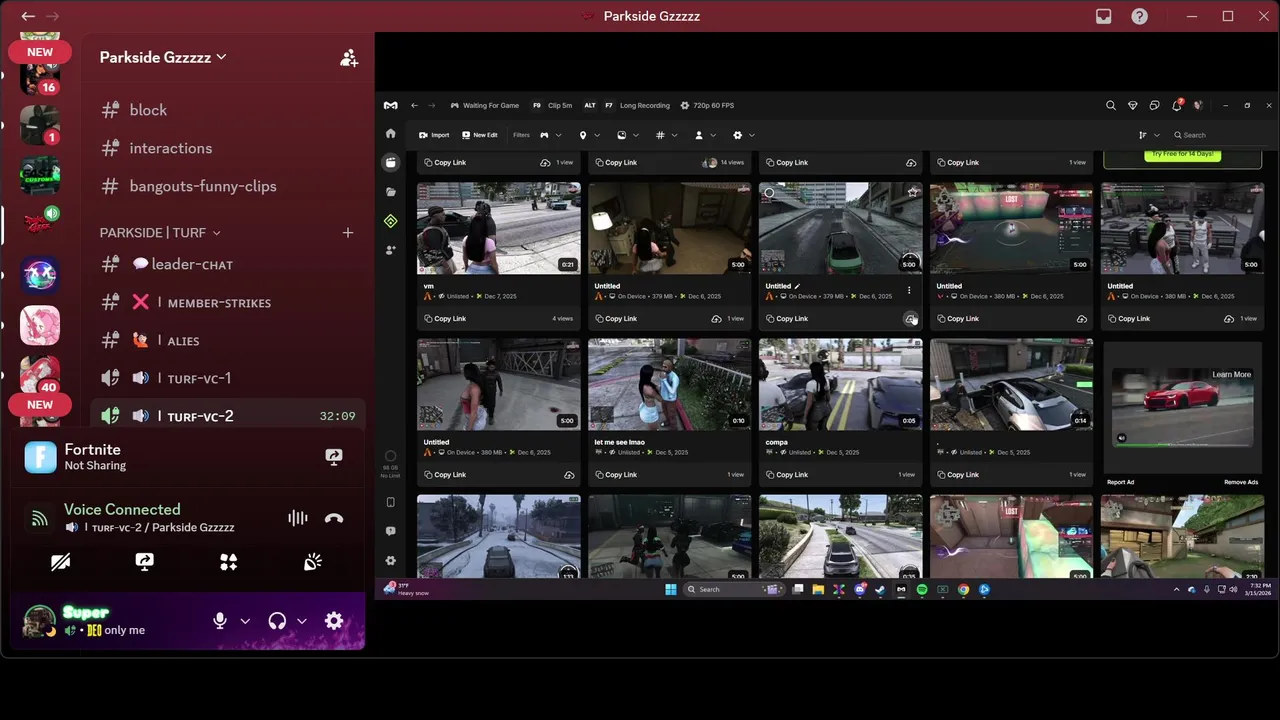Jump to lower NEW unread indicator
The width and height of the screenshot is (1280, 720).
click(40, 405)
